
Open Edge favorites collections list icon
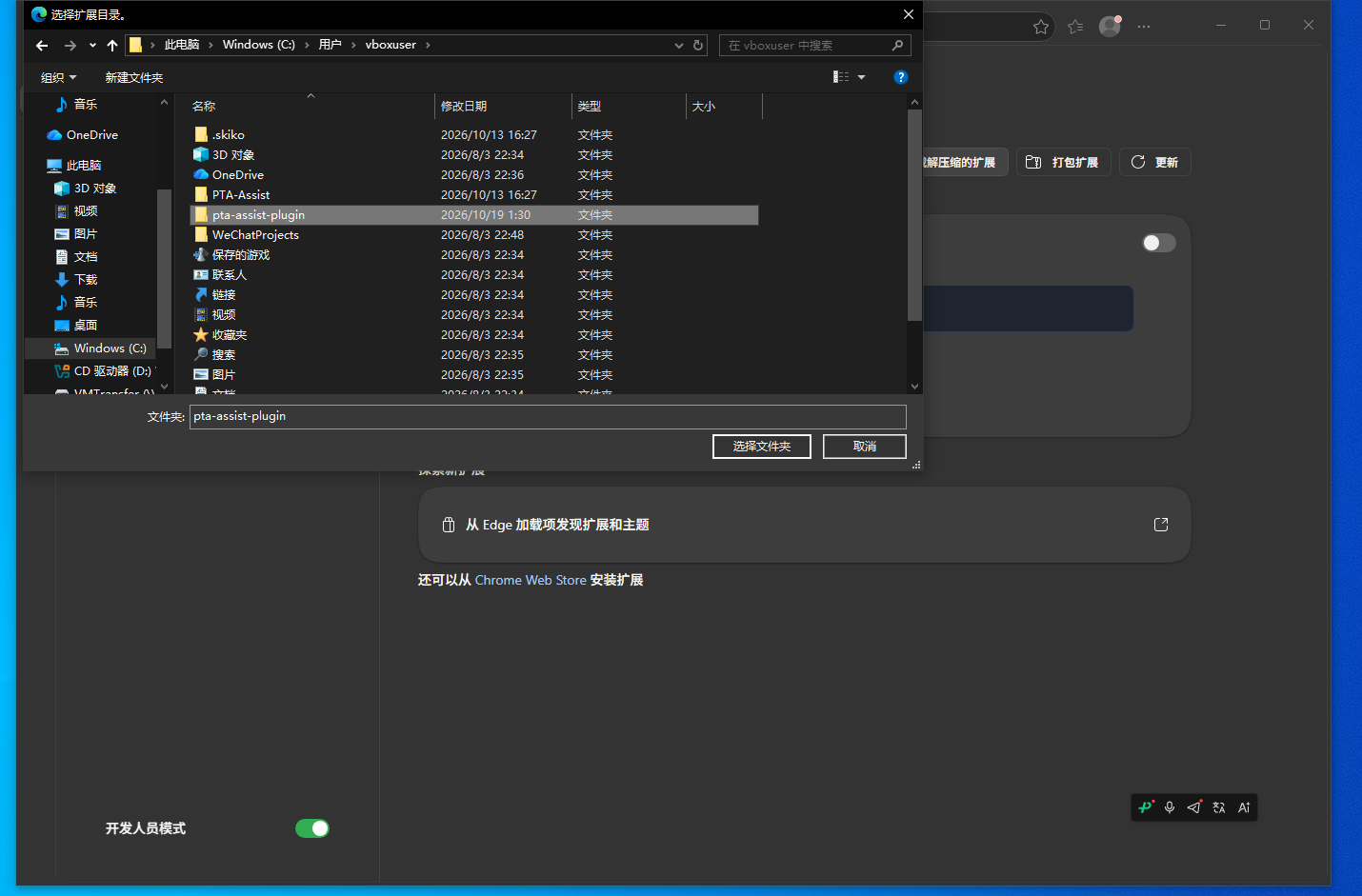(x=1075, y=27)
